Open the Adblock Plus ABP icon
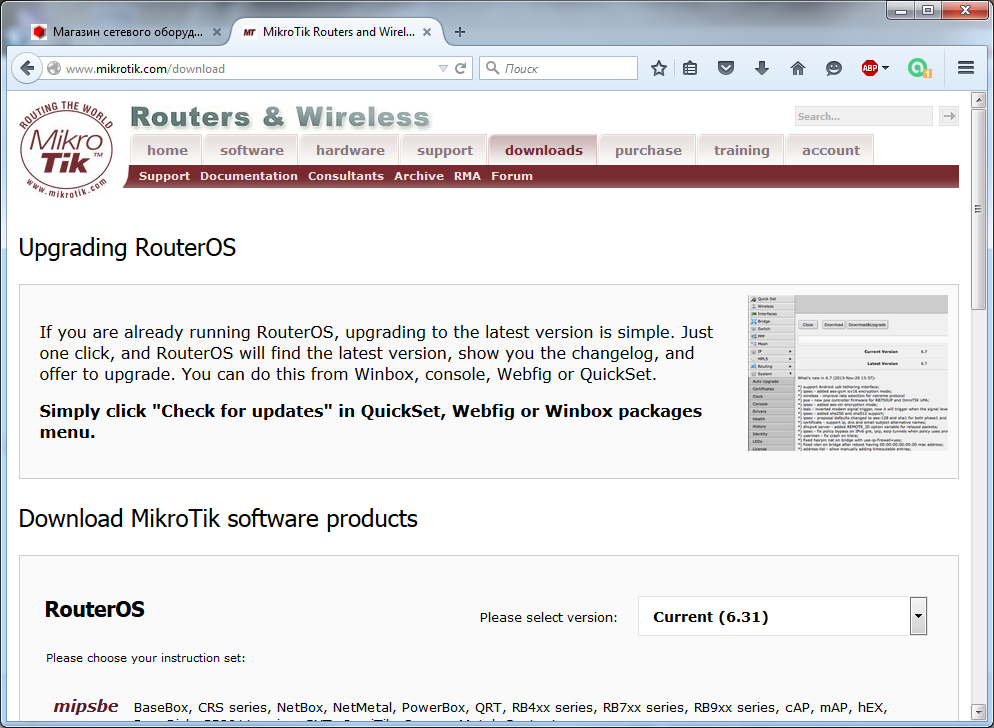The height and width of the screenshot is (728, 994). (x=869, y=68)
